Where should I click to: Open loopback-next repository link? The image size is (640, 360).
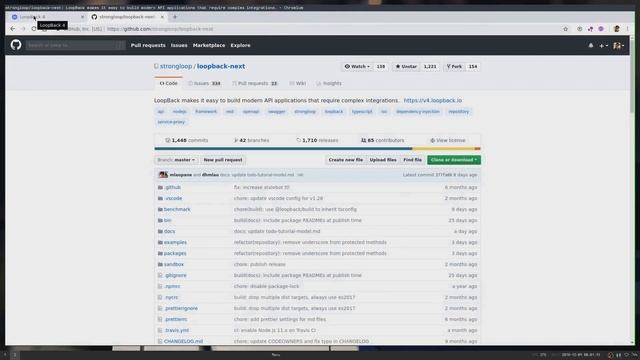click(x=221, y=66)
